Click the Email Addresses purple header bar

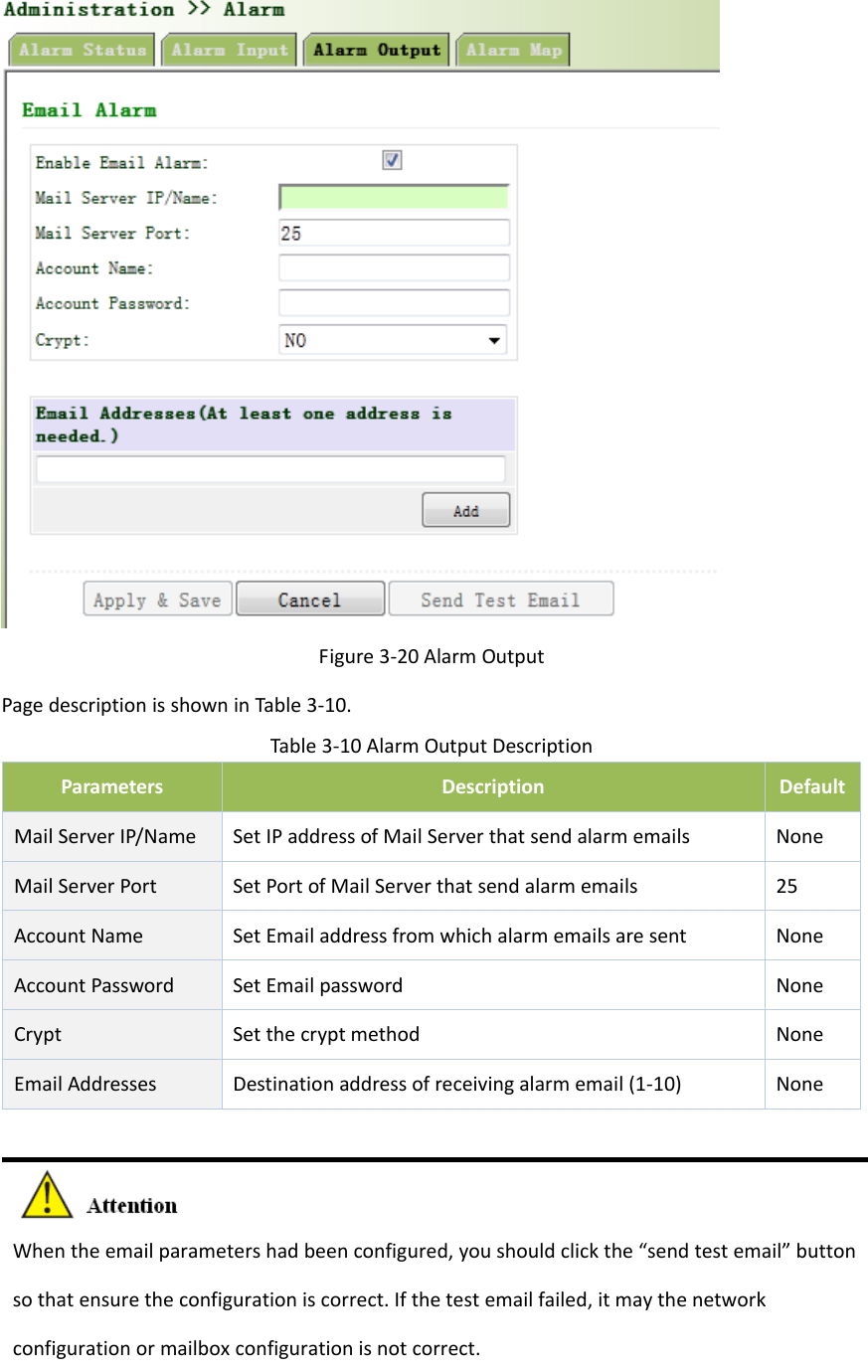coord(272,423)
